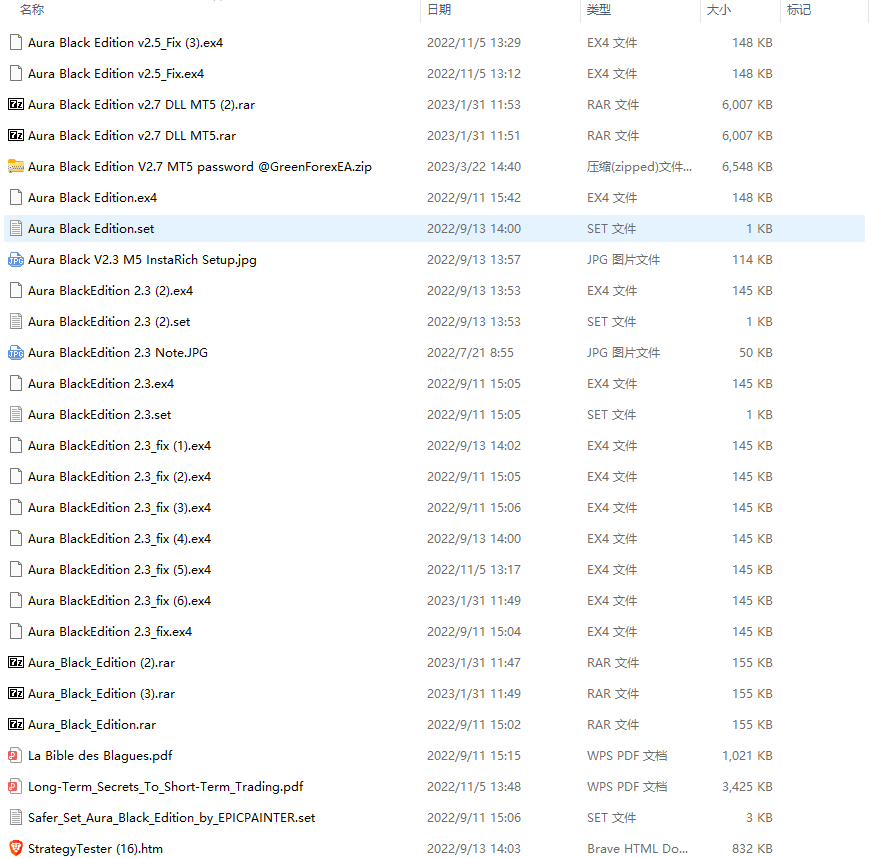890x858 pixels.
Task: Click the 114 KB size value
Action: [752, 260]
